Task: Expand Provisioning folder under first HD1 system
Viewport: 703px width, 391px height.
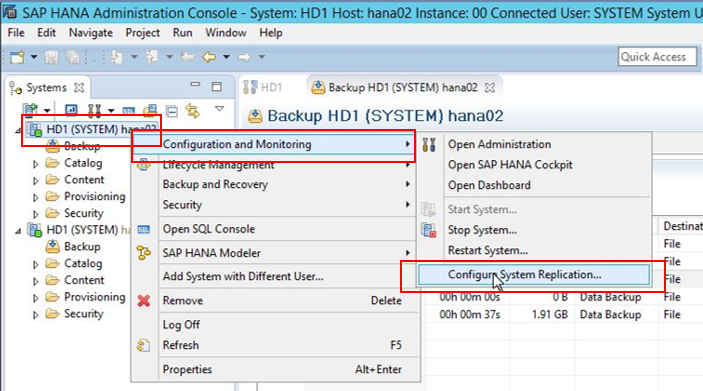Action: point(36,197)
